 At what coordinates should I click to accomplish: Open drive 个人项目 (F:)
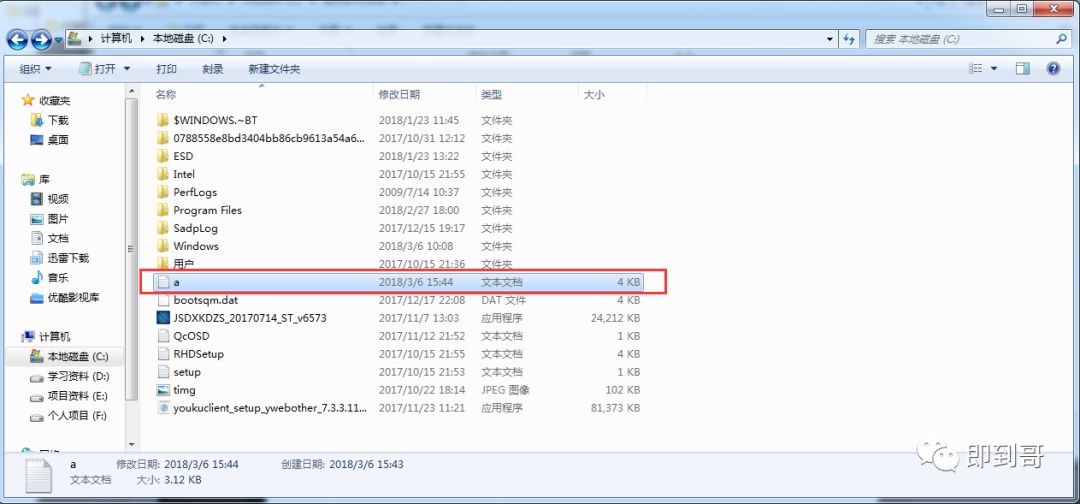(69, 416)
